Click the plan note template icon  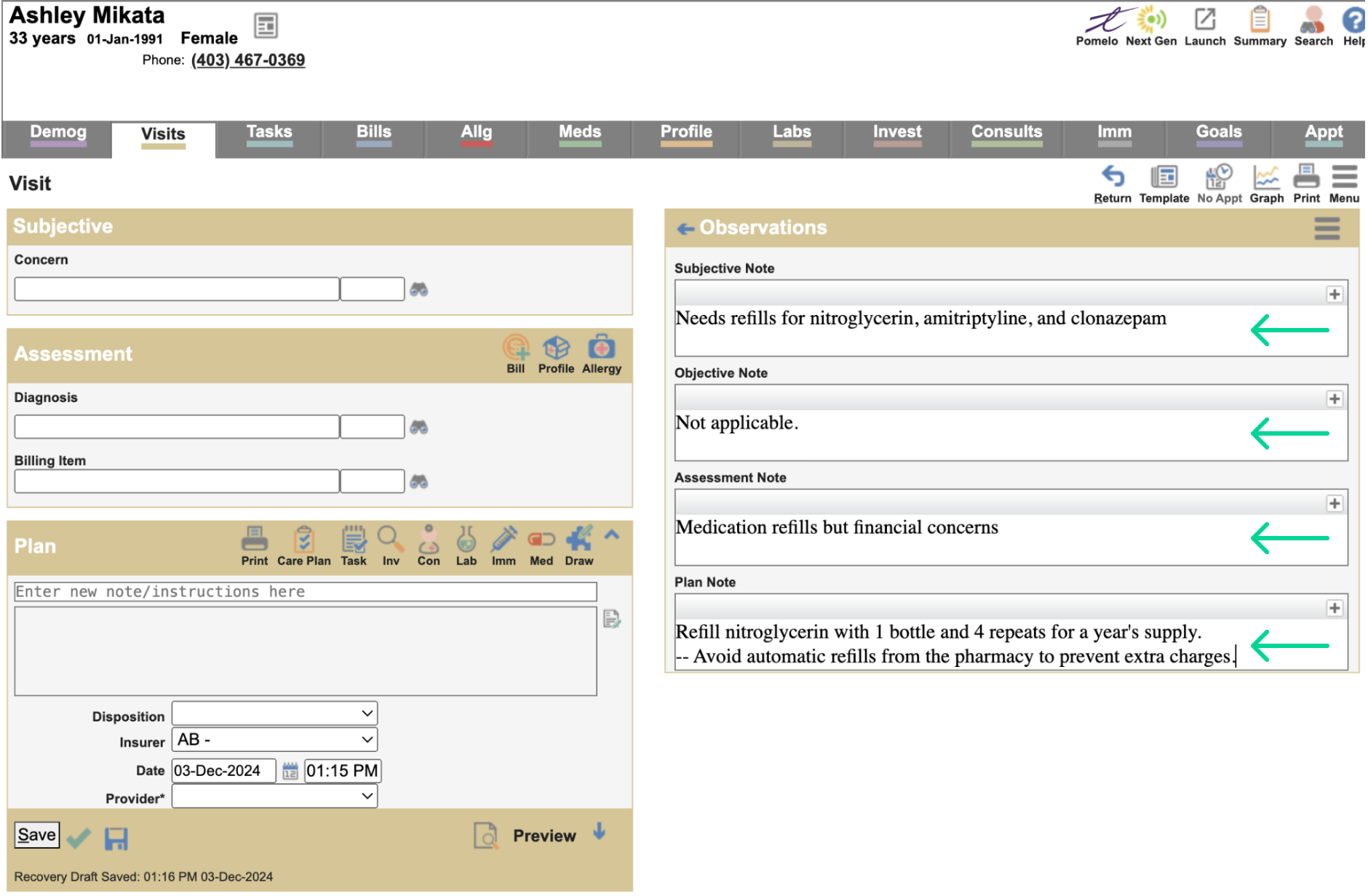(612, 619)
